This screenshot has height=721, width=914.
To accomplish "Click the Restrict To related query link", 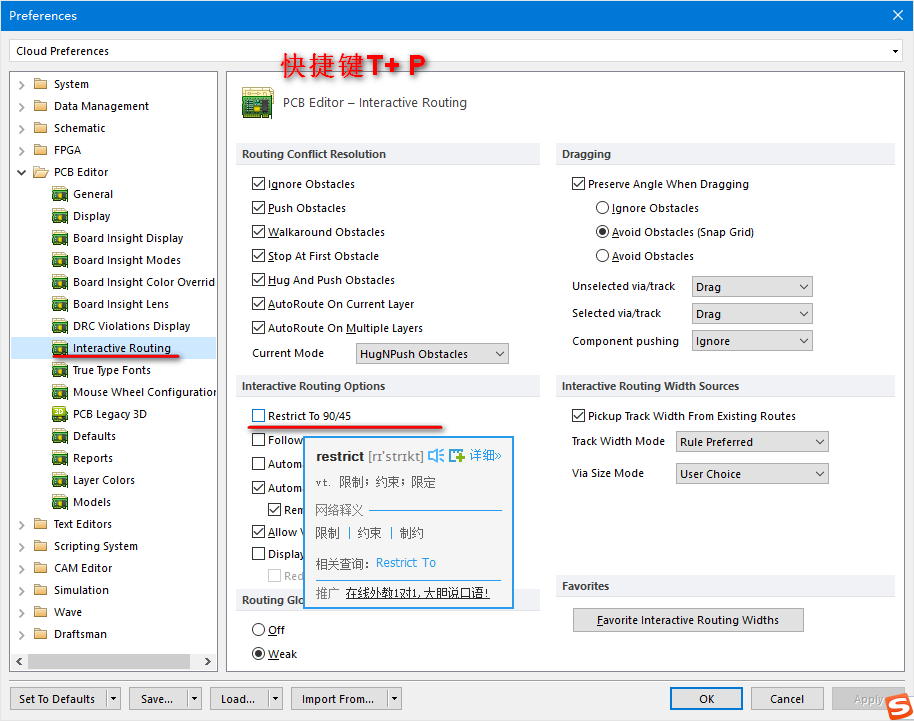I will (x=406, y=563).
